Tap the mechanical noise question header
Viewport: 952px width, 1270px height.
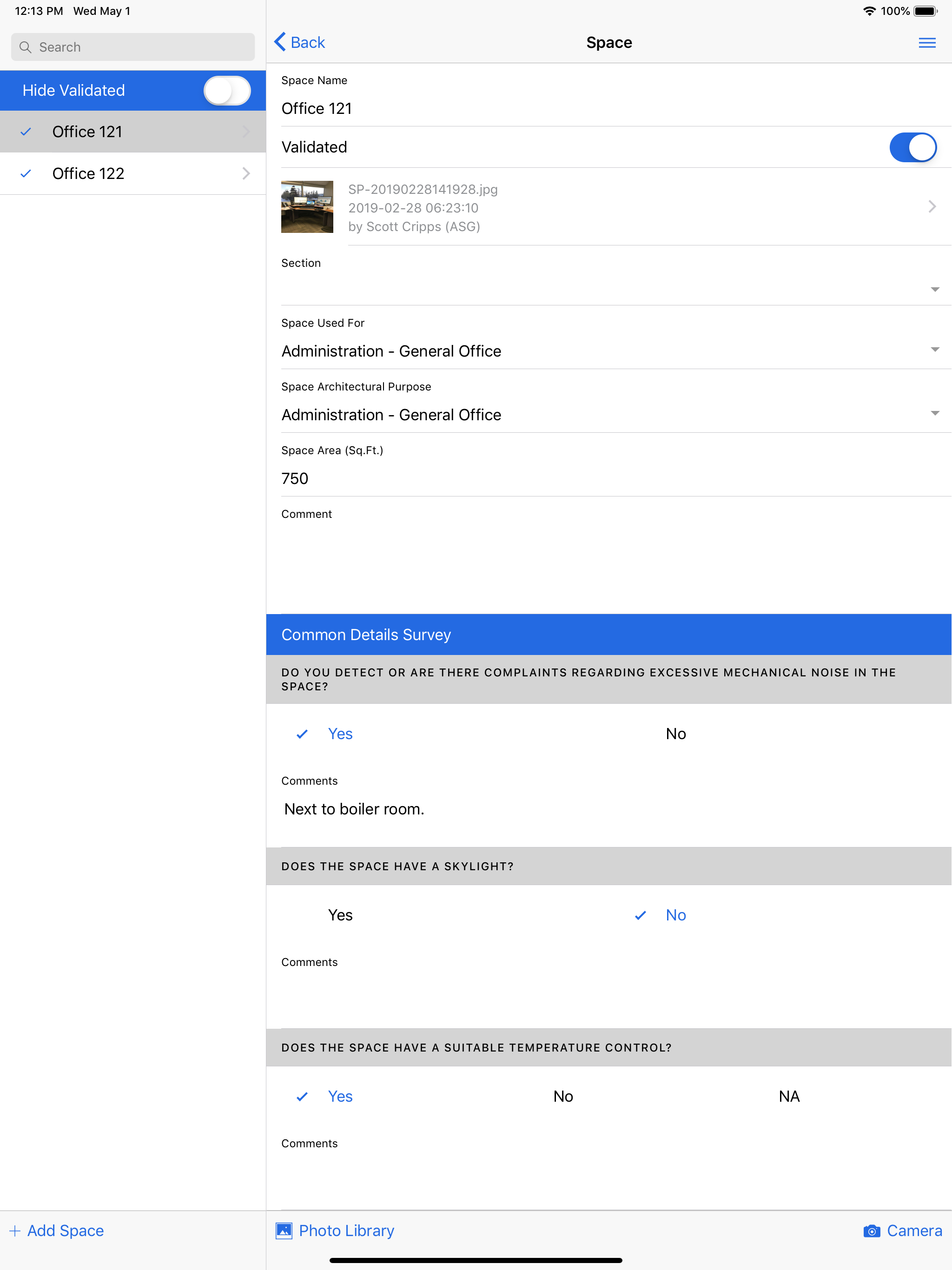608,679
